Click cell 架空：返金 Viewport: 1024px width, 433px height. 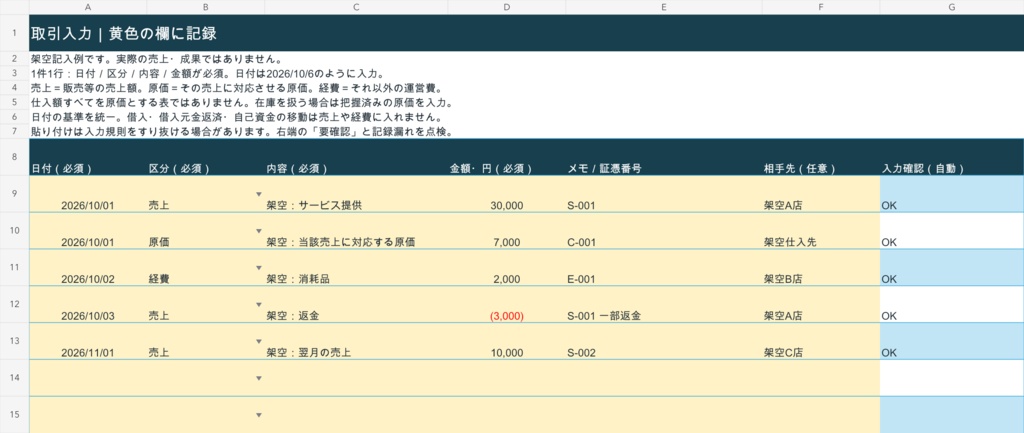356,304
